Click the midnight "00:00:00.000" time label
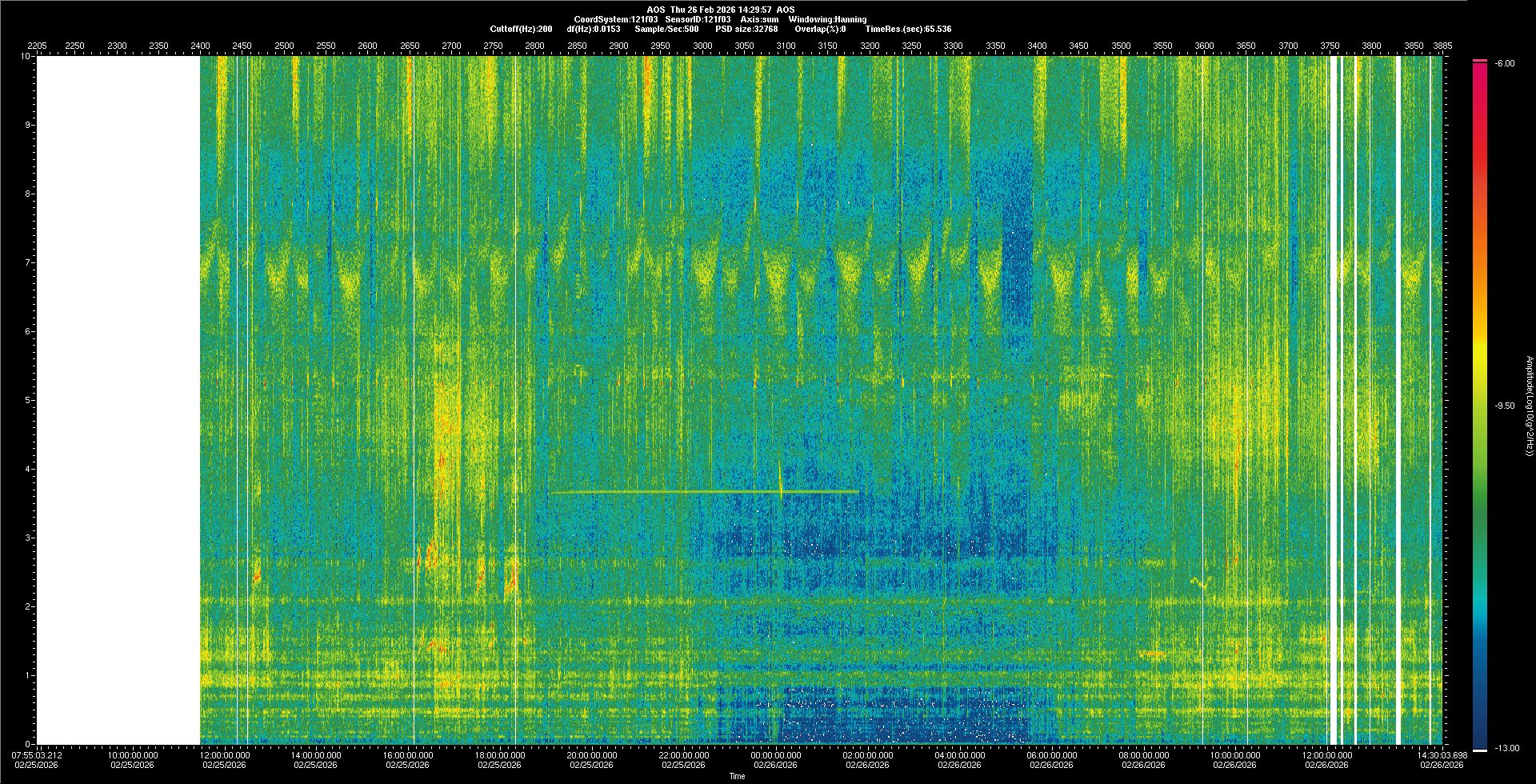This screenshot has width=1536, height=784. click(777, 755)
